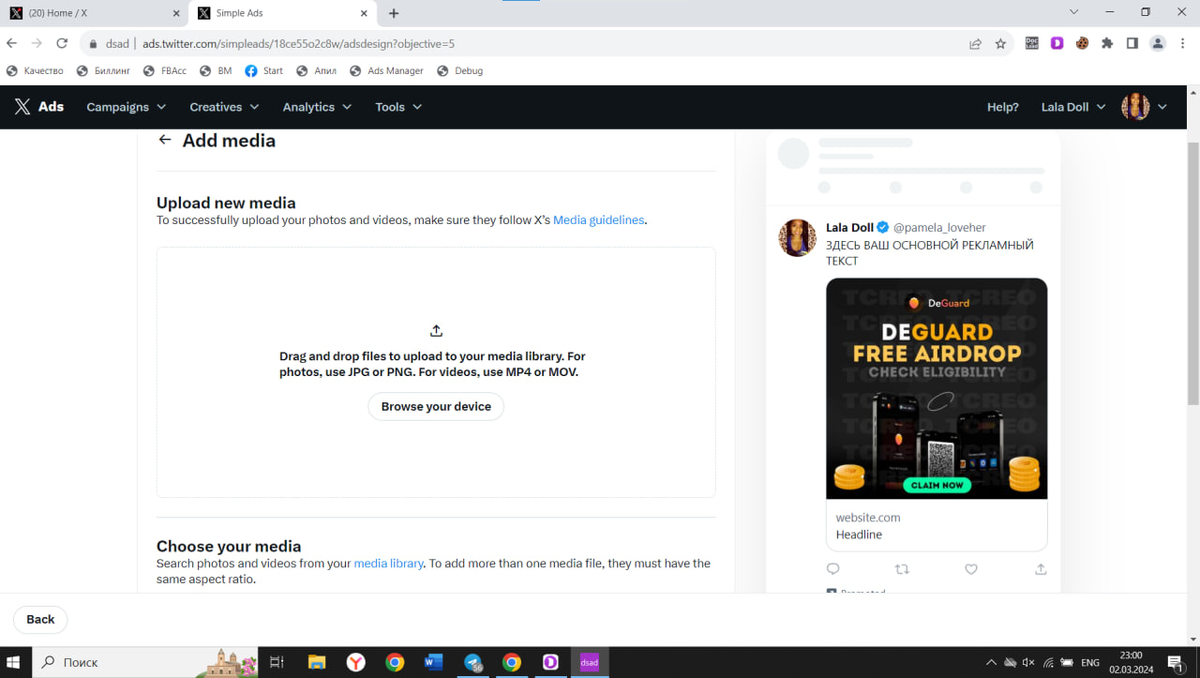Image resolution: width=1200 pixels, height=678 pixels.
Task: Open the Chrome profile icon
Action: tap(1158, 43)
